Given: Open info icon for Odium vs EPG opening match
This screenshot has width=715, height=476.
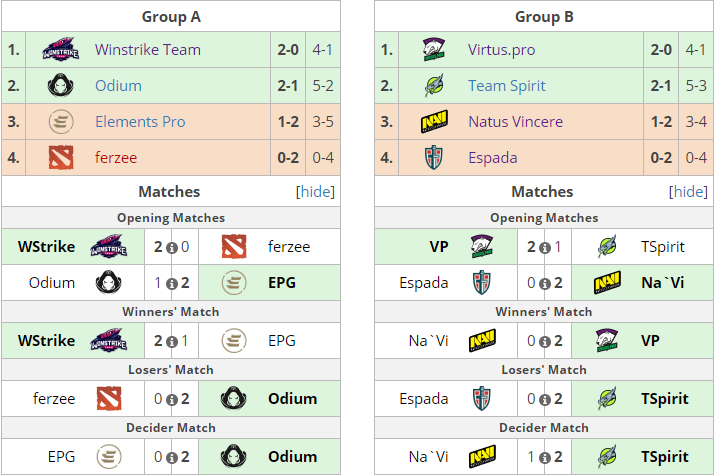Looking at the screenshot, I should click(x=172, y=284).
